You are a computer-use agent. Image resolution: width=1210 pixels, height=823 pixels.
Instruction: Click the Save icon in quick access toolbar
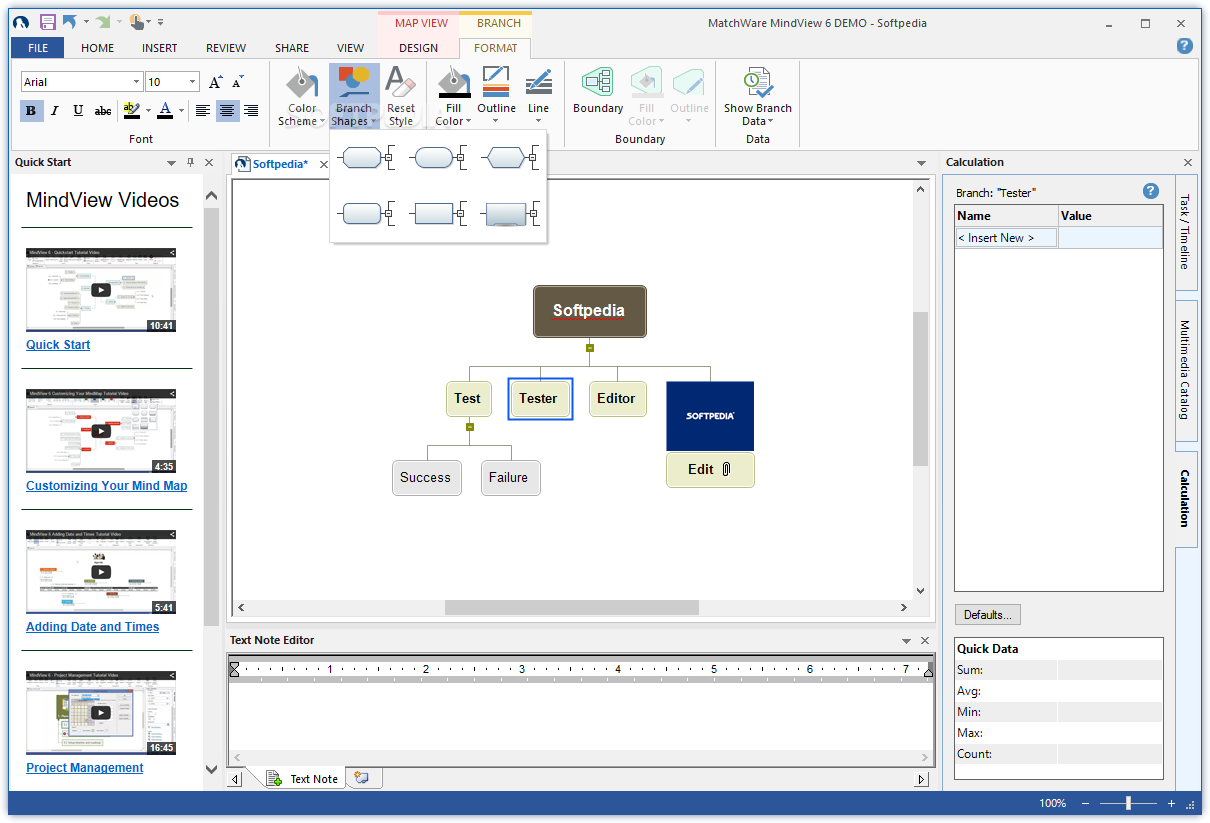coord(47,21)
